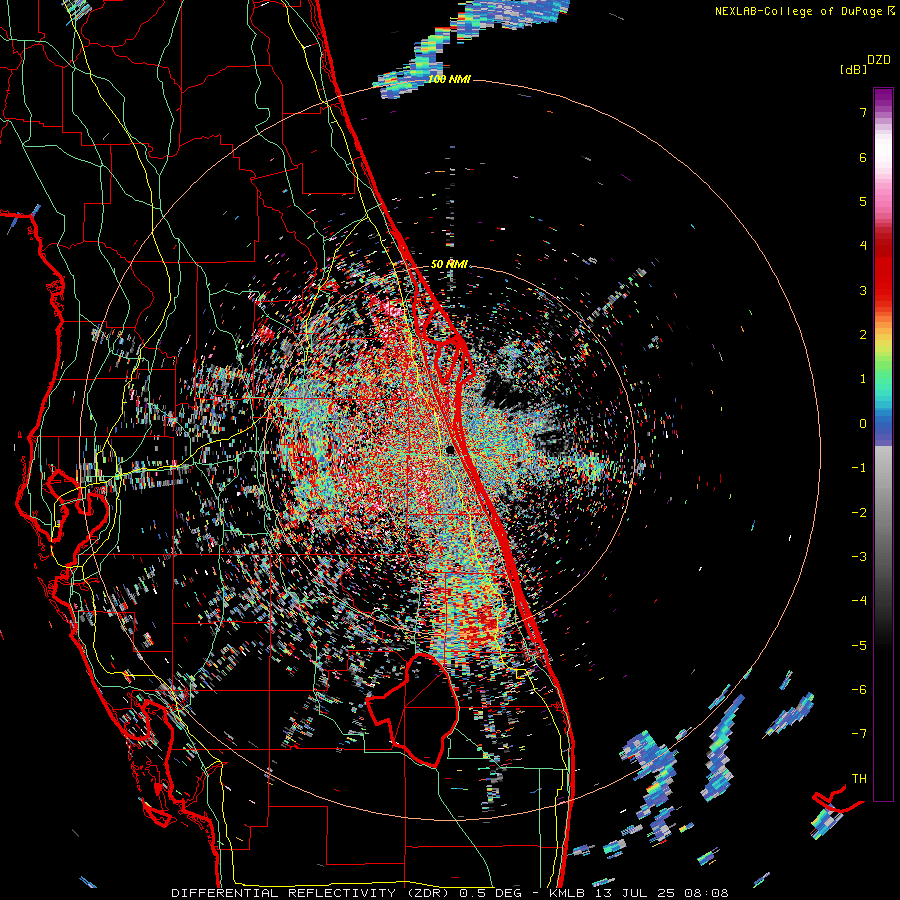The width and height of the screenshot is (900, 900).
Task: Click the -3 value on color scale
Action: 859,557
